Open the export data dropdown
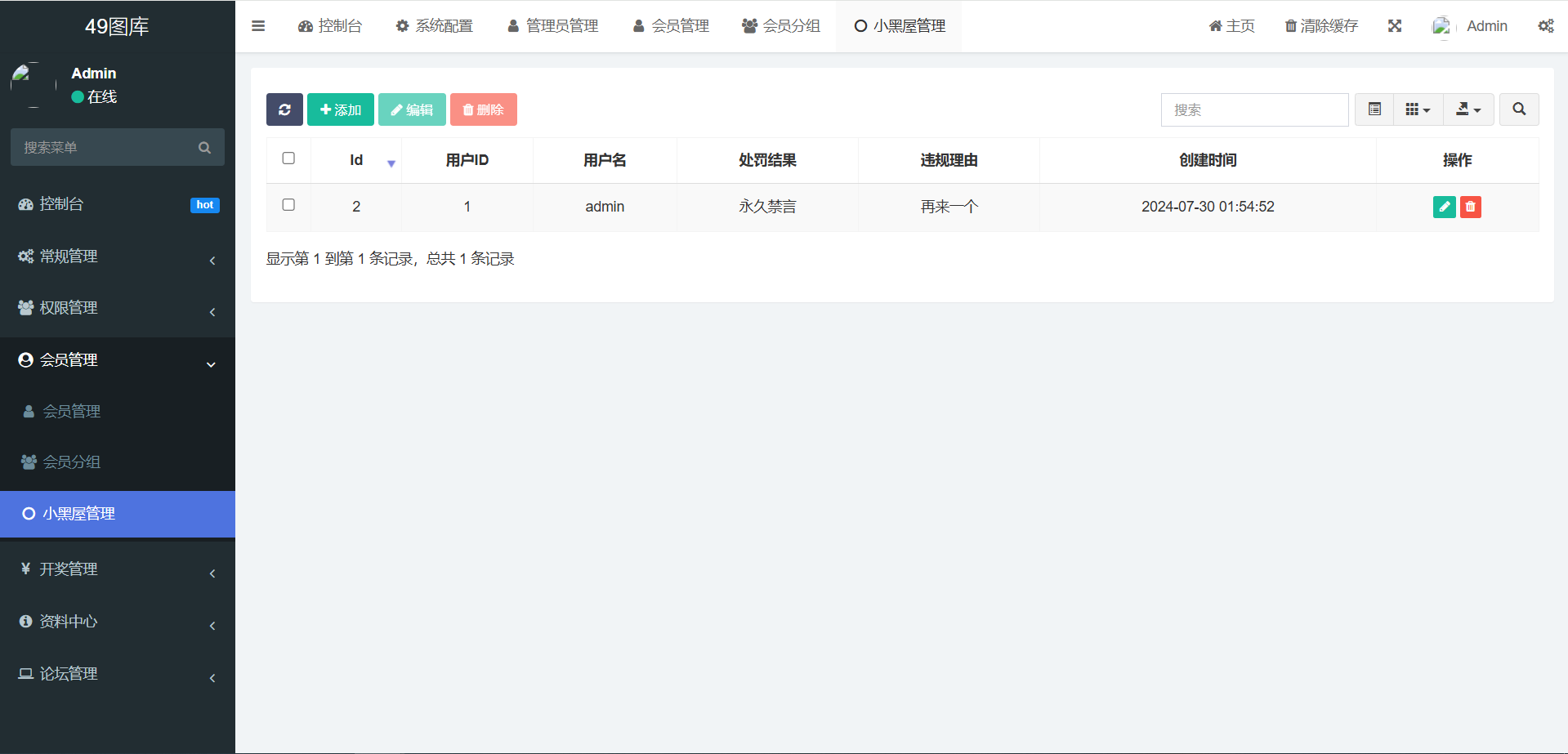Screen dimensions: 1568x754 point(1468,109)
